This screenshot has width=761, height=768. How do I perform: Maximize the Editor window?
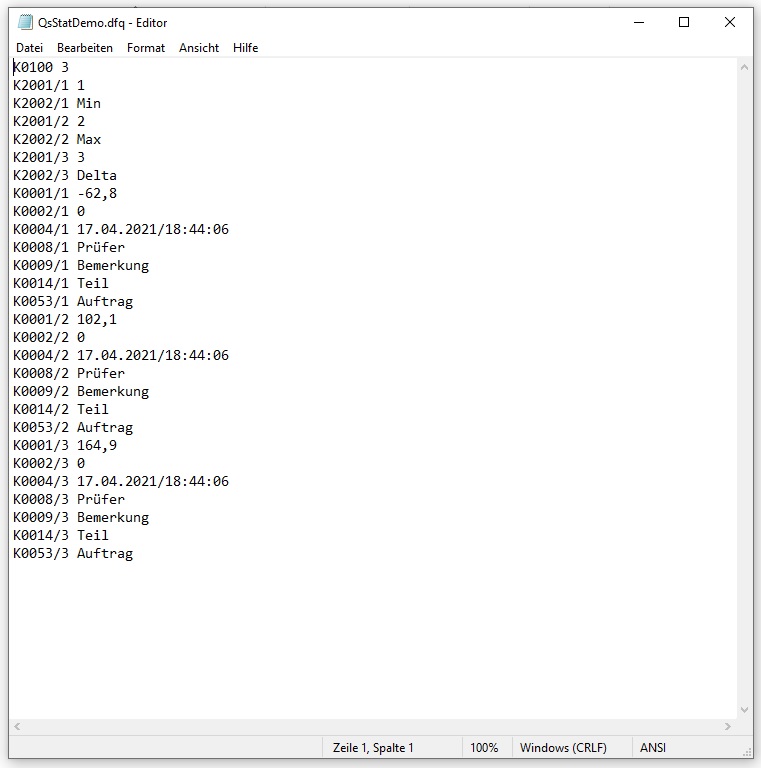tap(684, 23)
